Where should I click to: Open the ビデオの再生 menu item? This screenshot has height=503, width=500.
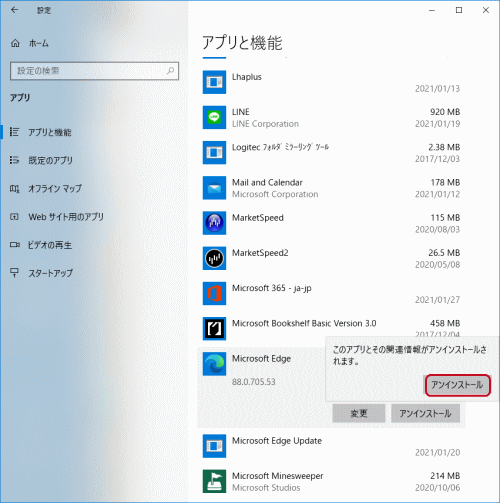click(50, 245)
